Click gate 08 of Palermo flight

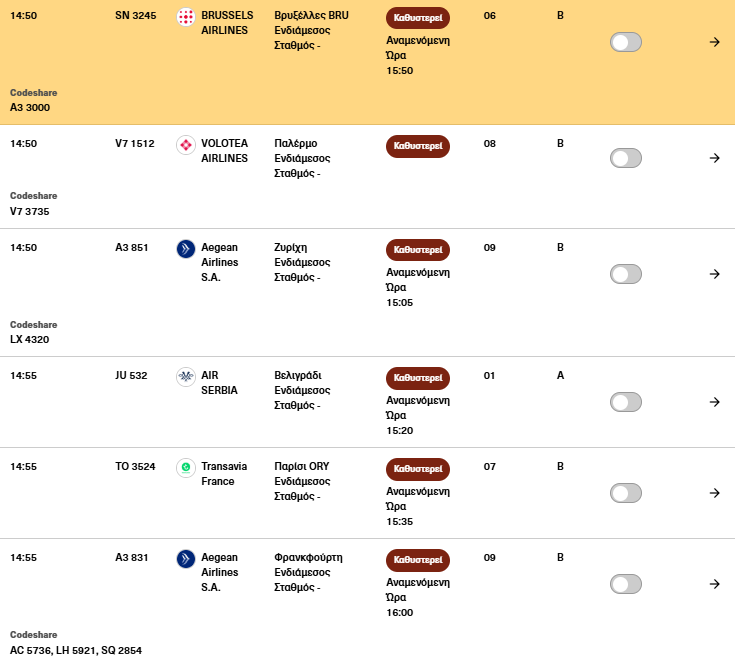coord(490,144)
